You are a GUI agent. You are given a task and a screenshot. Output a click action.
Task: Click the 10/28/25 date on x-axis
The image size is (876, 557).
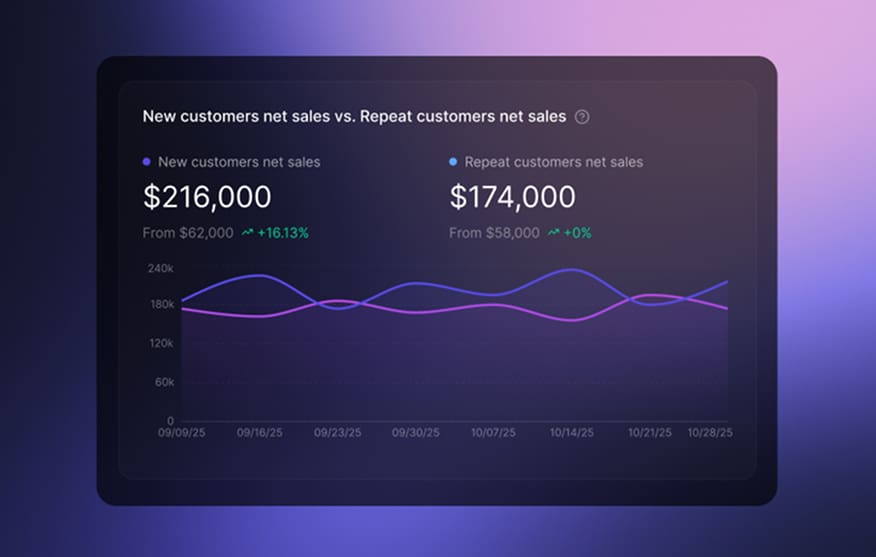pos(710,433)
